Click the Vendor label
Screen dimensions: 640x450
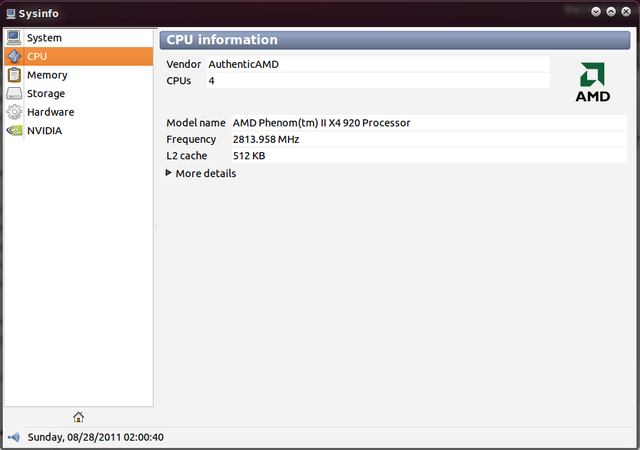point(183,64)
